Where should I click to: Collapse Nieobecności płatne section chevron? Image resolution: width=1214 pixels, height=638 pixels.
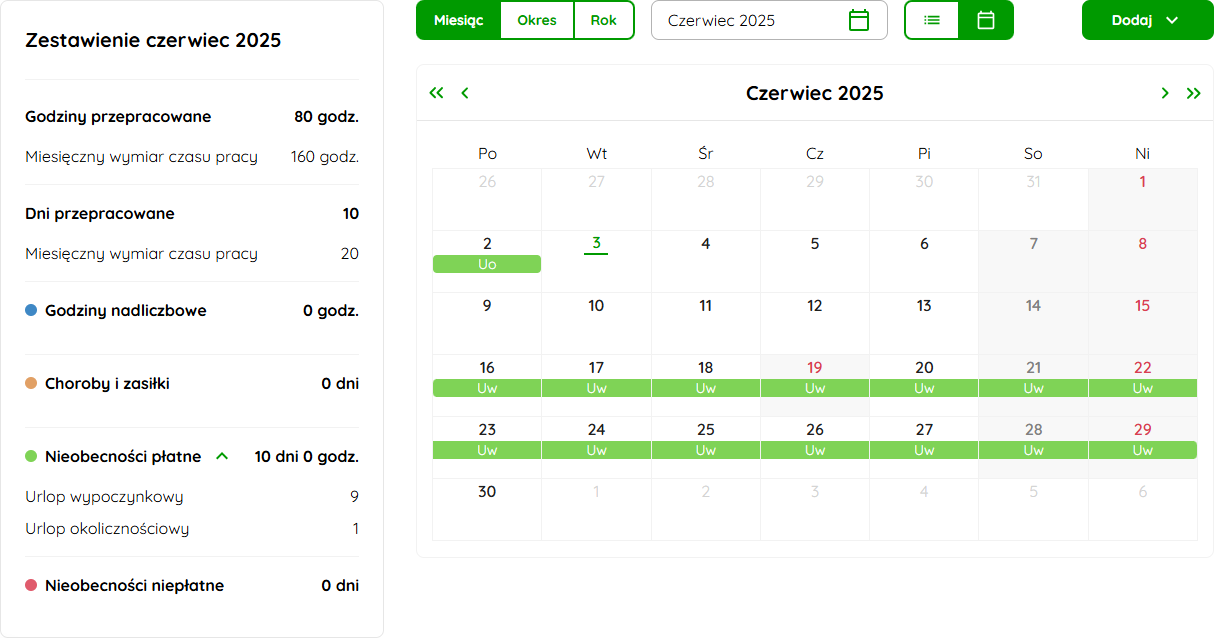(222, 456)
